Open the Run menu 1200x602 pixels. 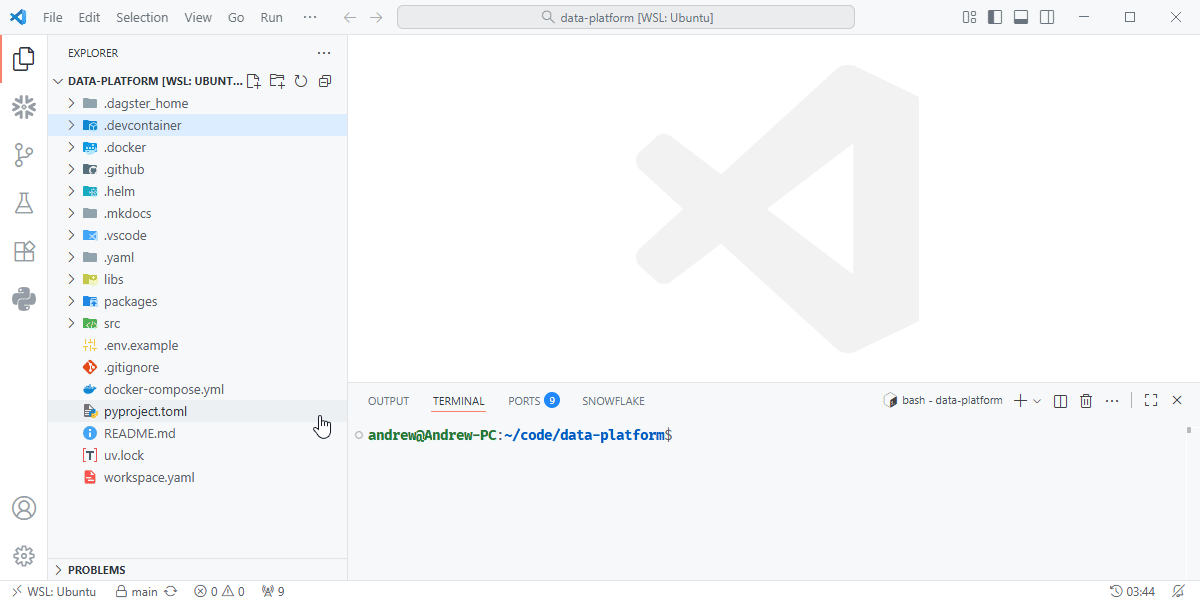pyautogui.click(x=271, y=16)
